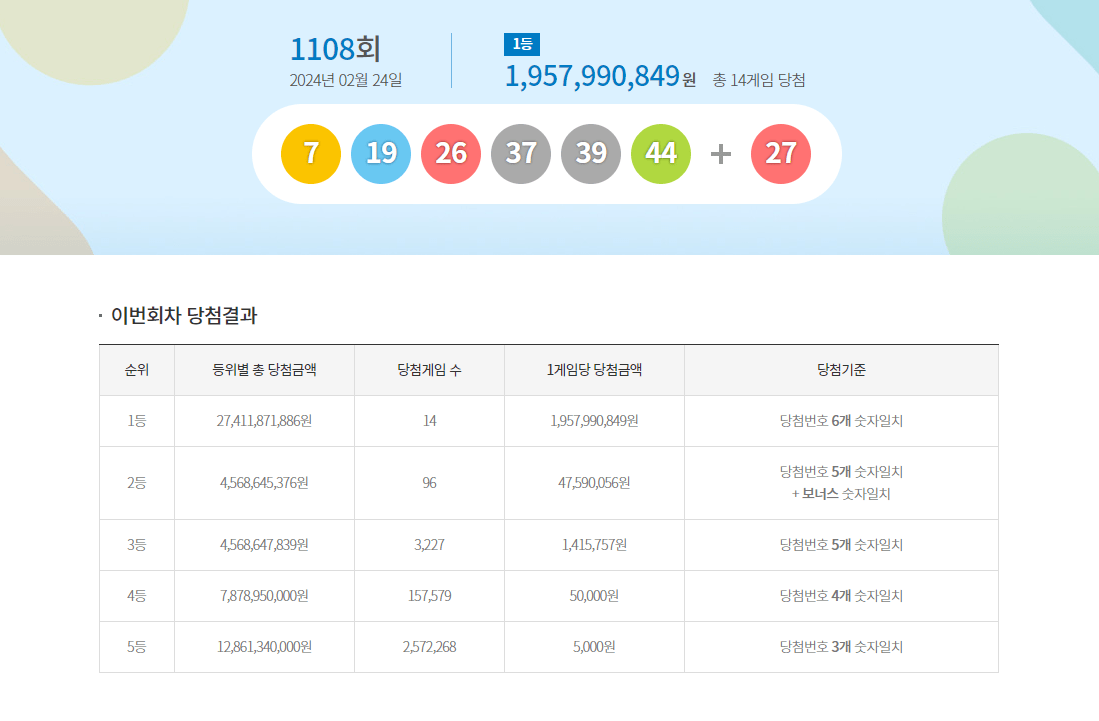This screenshot has width=1099, height=721.
Task: Select the 2등 rank row cell
Action: pyautogui.click(x=137, y=483)
